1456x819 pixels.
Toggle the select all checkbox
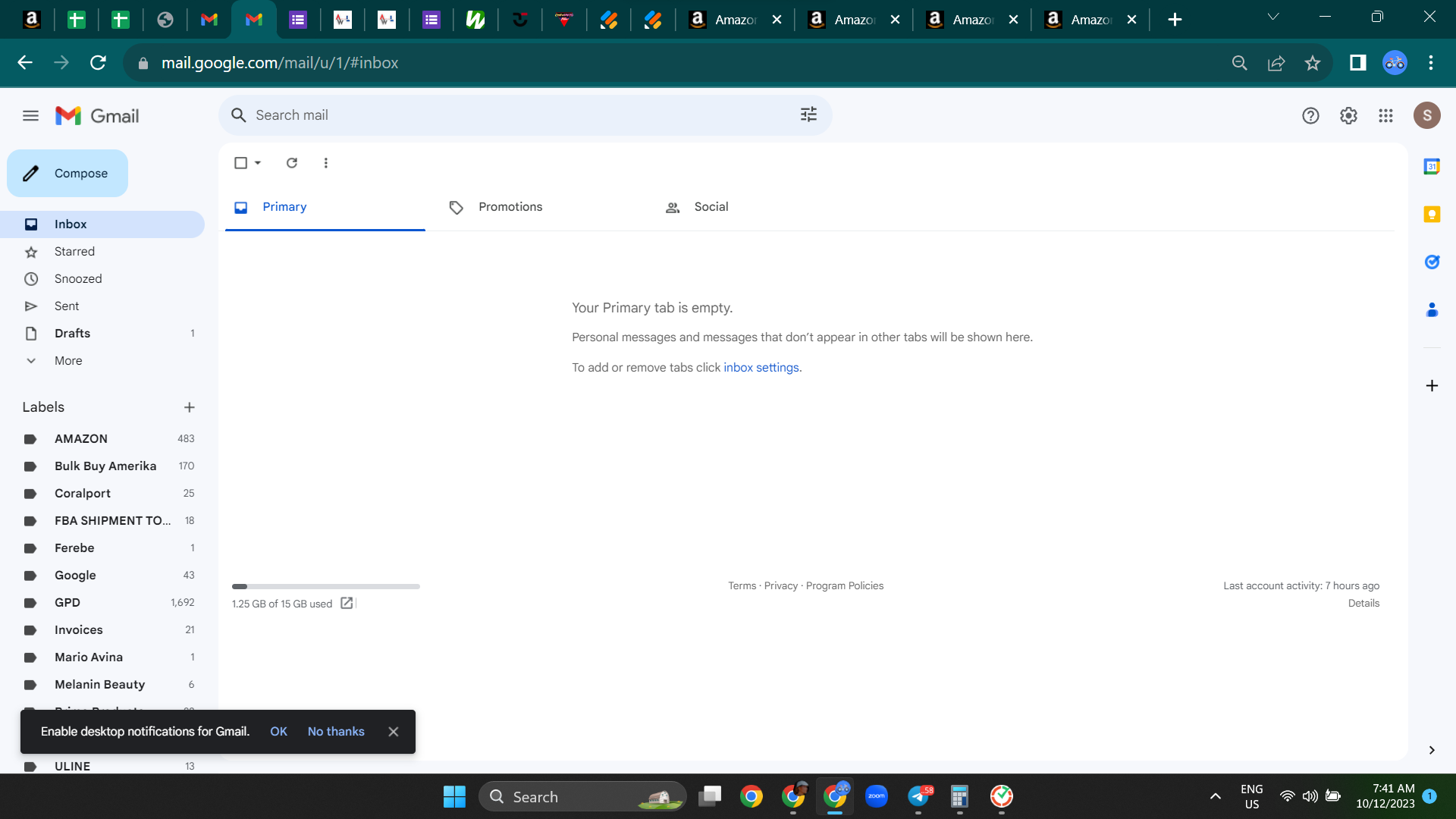click(240, 163)
